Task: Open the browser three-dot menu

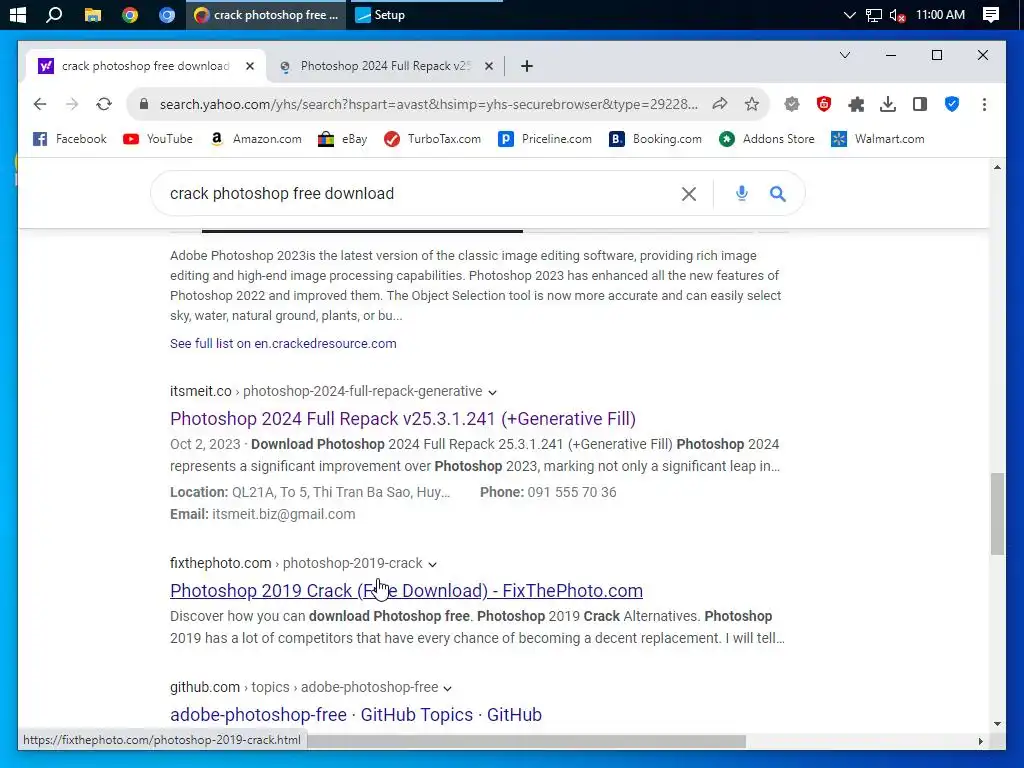Action: 984,104
